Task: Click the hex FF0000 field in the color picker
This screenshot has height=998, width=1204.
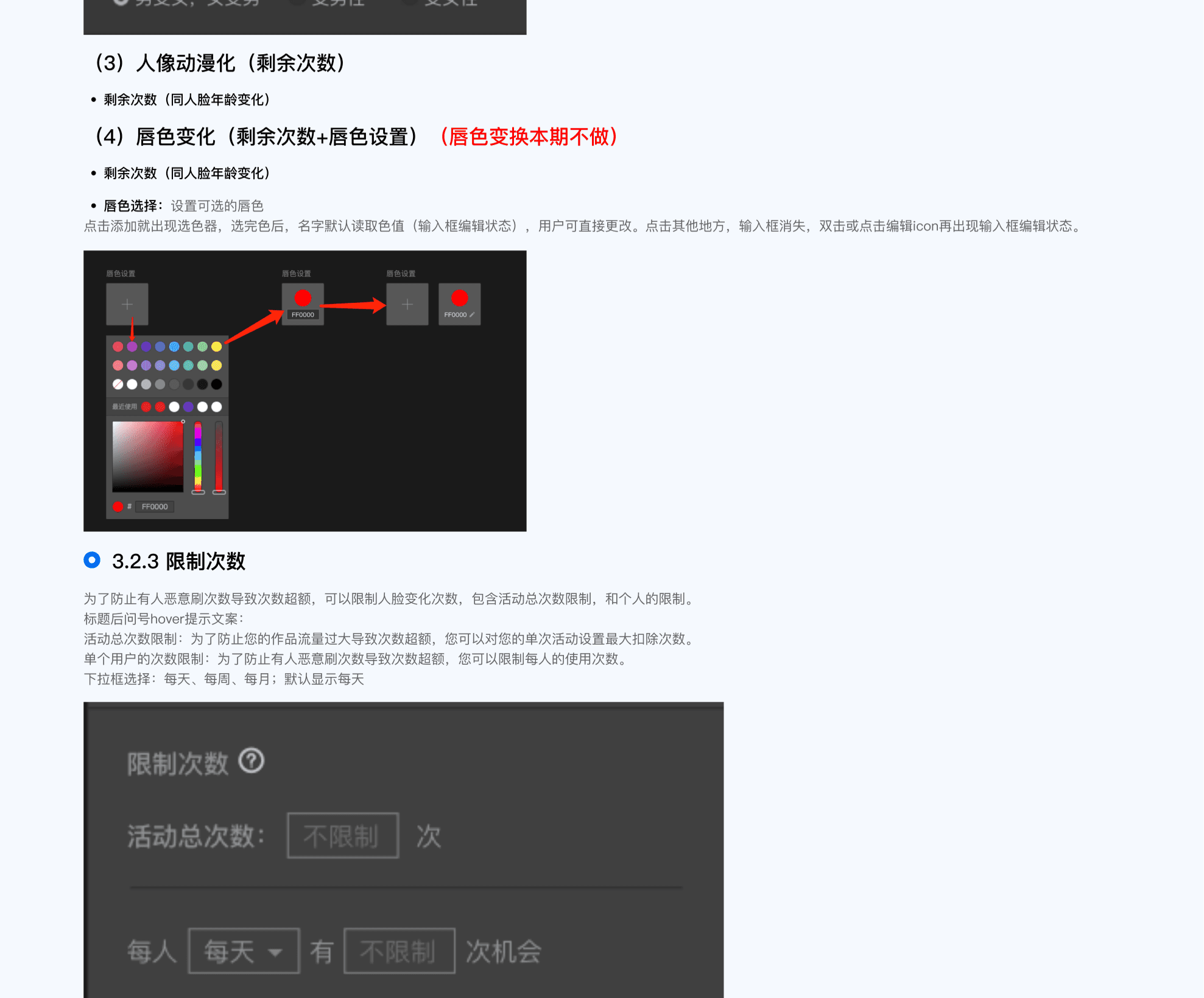Action: point(155,506)
